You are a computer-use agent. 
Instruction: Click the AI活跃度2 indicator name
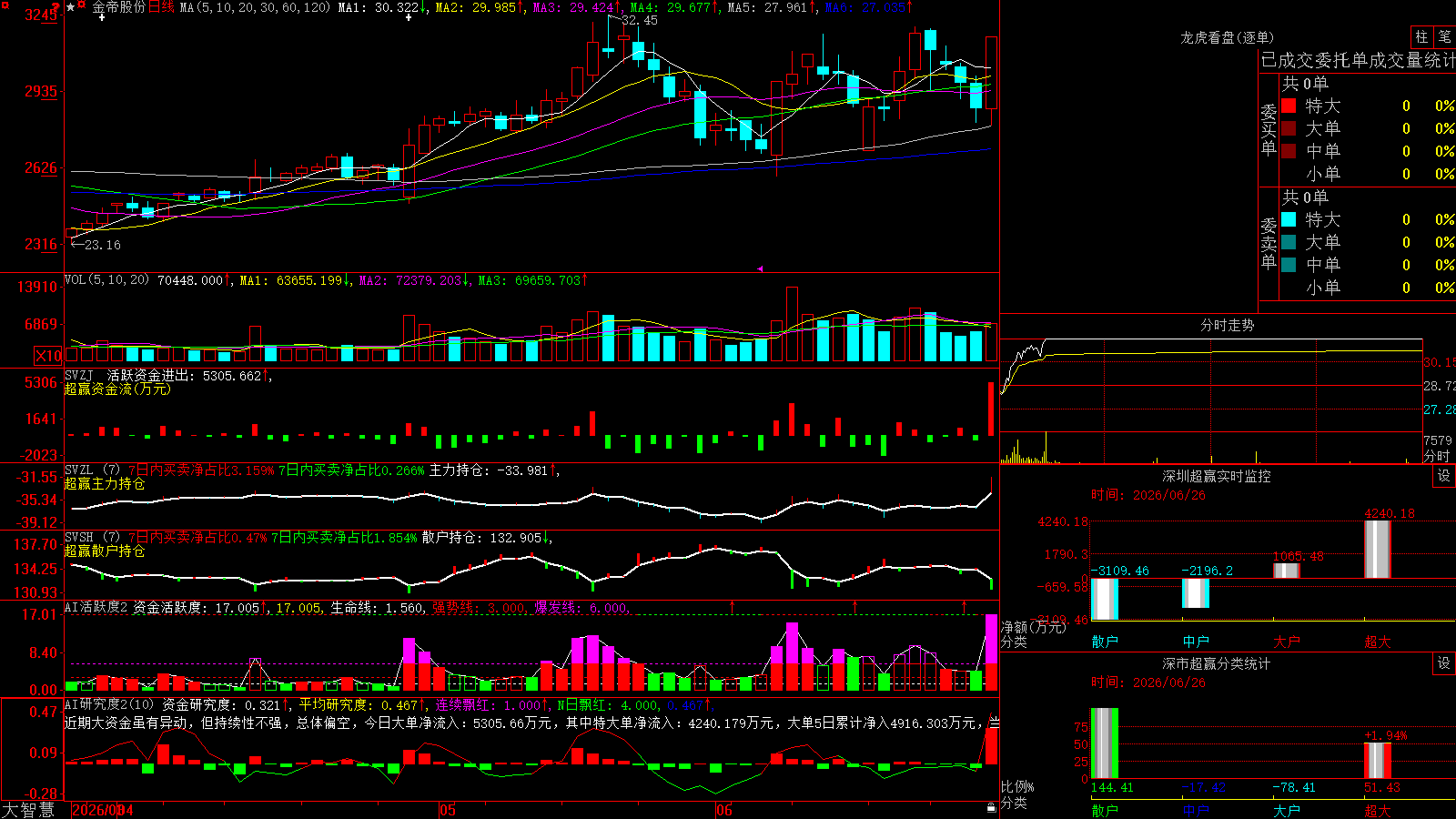96,607
